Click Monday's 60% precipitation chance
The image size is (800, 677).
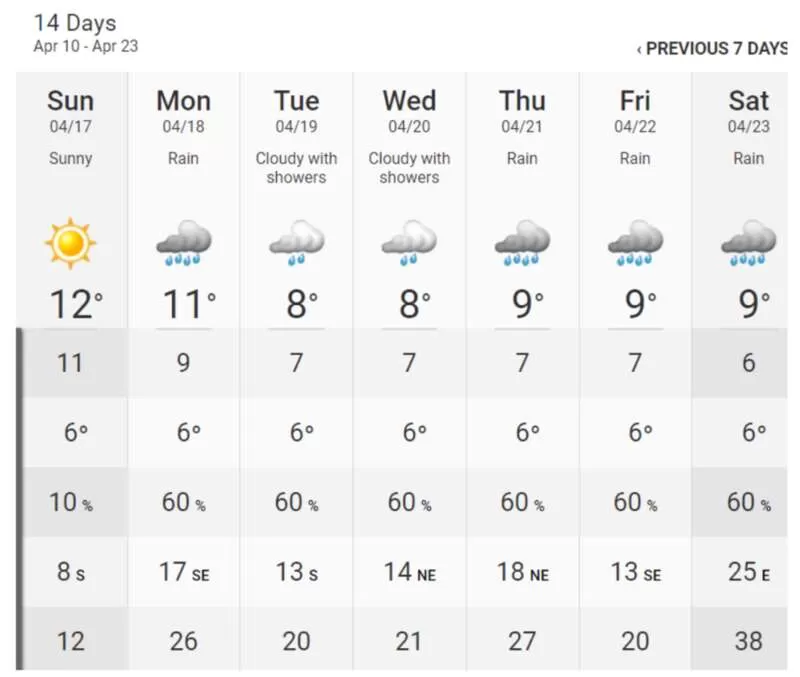(184, 502)
